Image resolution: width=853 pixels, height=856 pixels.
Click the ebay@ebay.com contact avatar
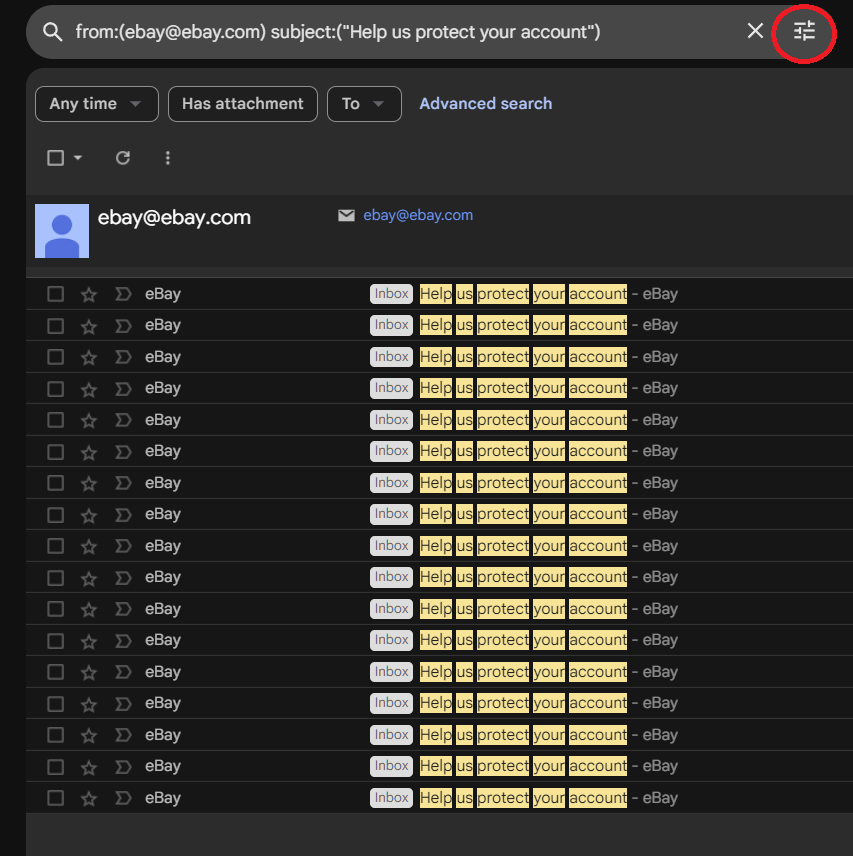point(62,230)
